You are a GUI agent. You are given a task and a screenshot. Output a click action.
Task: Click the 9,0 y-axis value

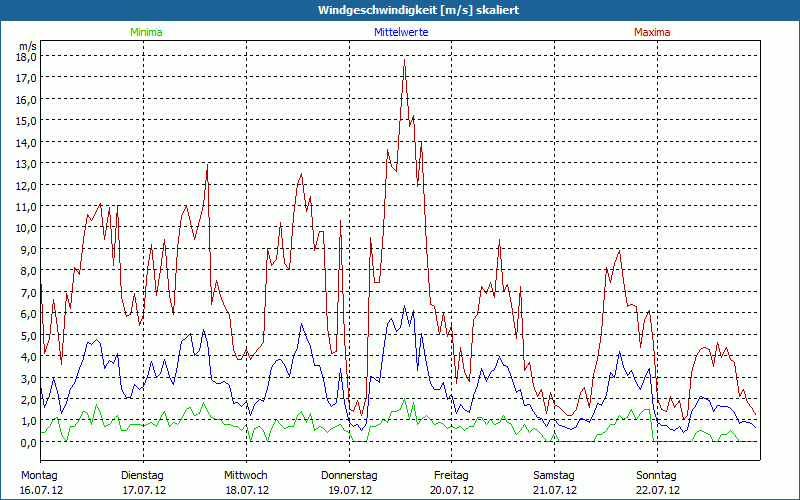tap(30, 249)
